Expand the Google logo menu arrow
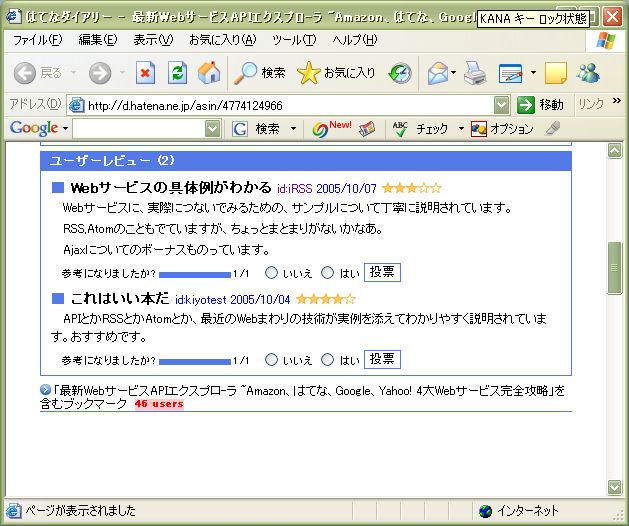This screenshot has width=629, height=526. [65, 129]
